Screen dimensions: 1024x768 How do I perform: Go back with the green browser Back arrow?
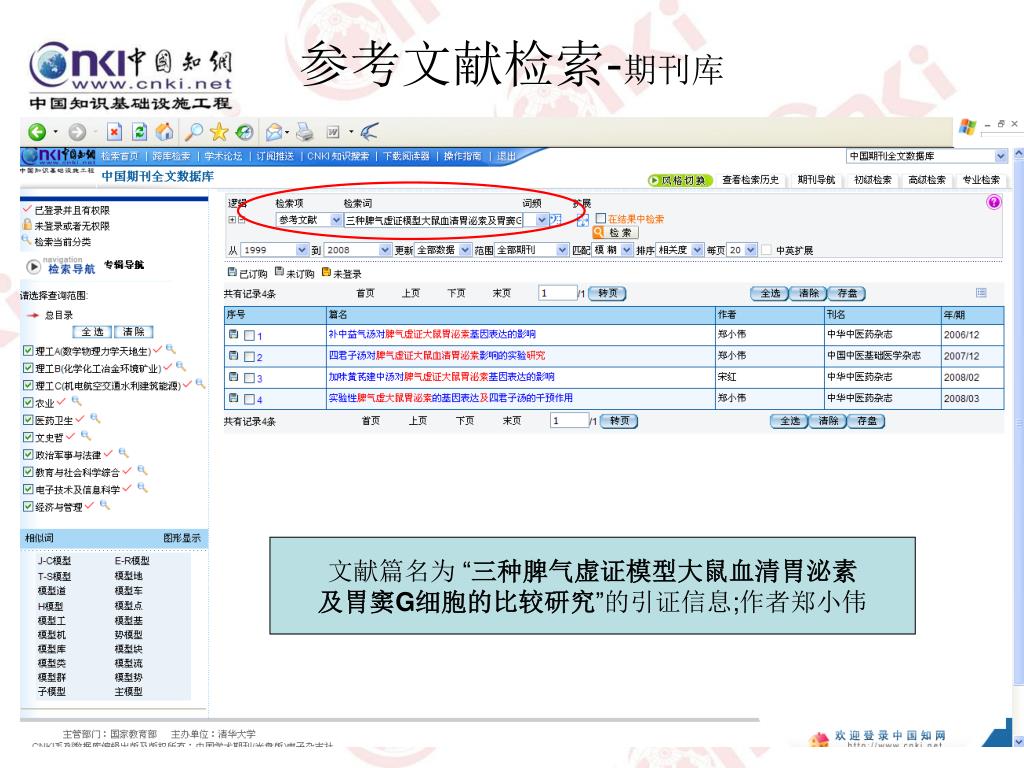(37, 133)
